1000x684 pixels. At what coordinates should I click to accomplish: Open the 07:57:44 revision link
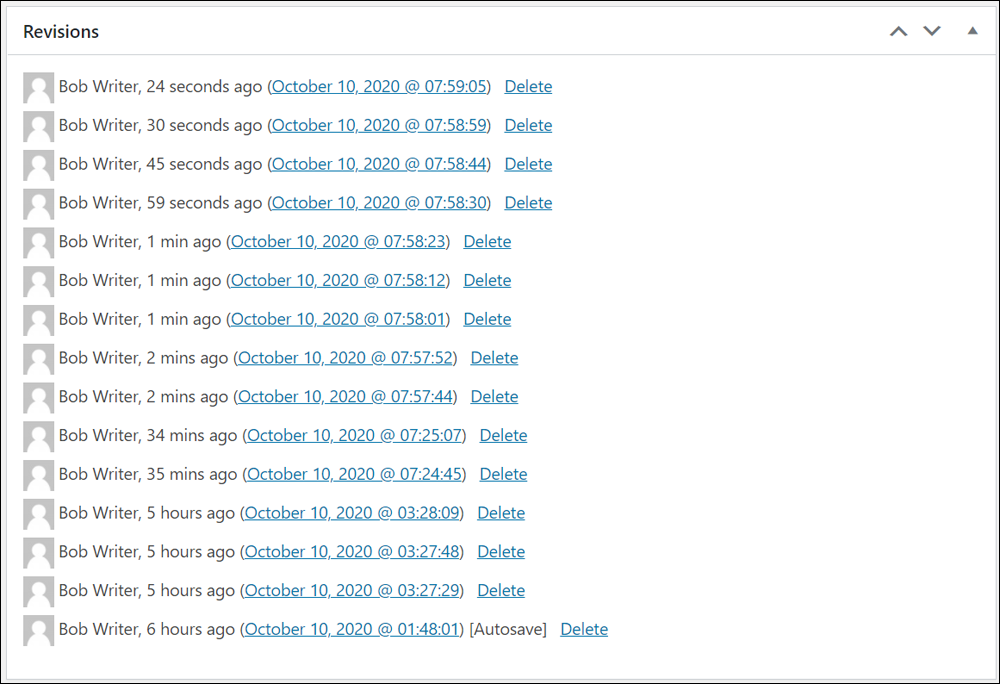[345, 397]
